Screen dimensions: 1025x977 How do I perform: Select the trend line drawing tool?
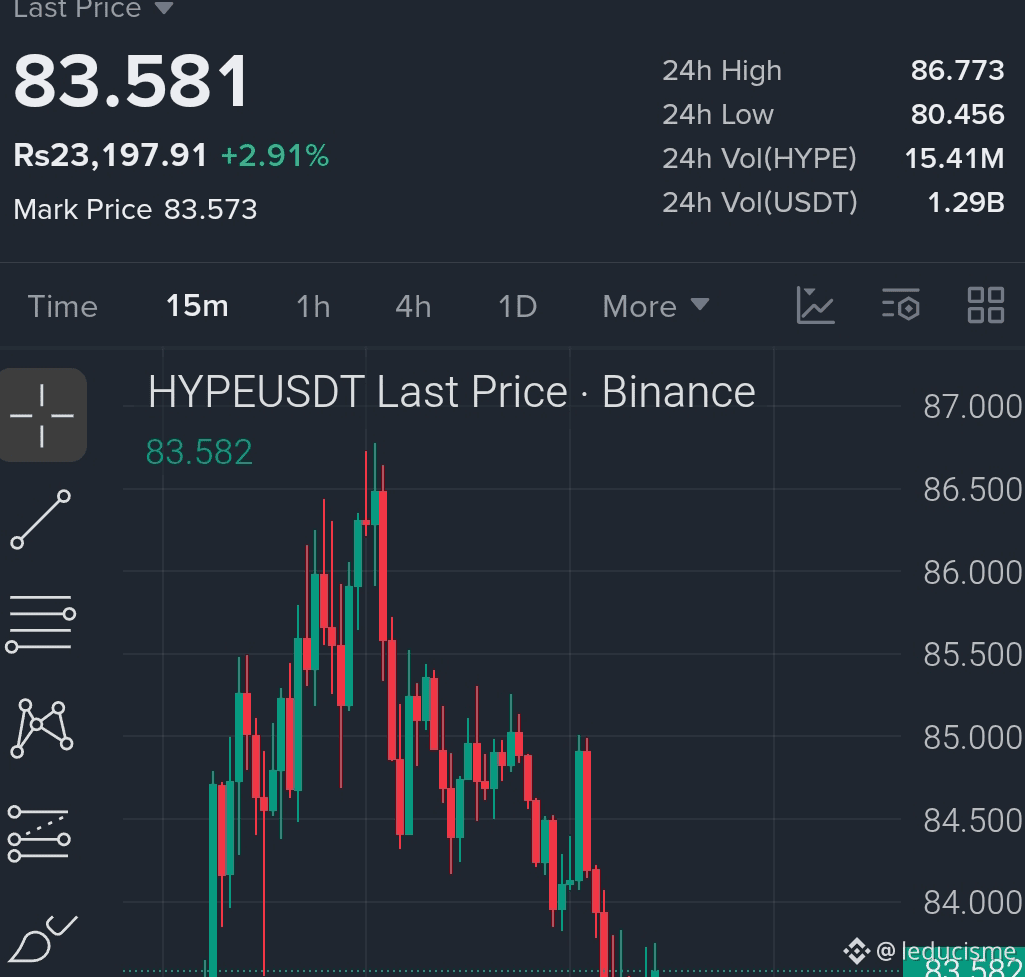(41, 519)
